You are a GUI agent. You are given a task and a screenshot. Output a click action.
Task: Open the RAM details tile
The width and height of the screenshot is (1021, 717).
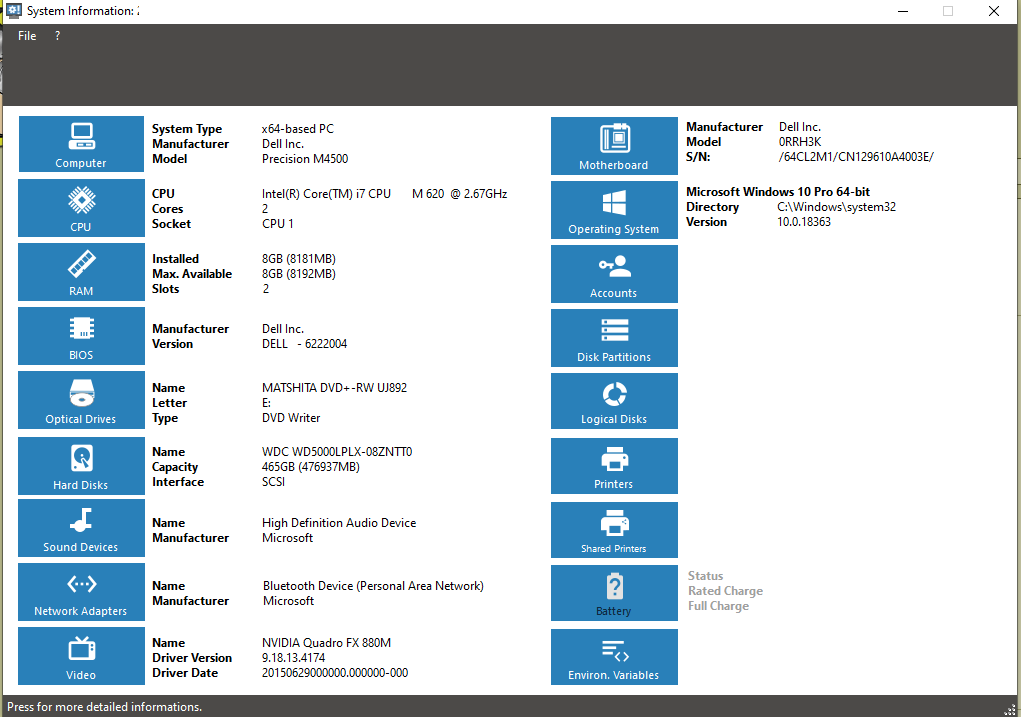pos(81,272)
